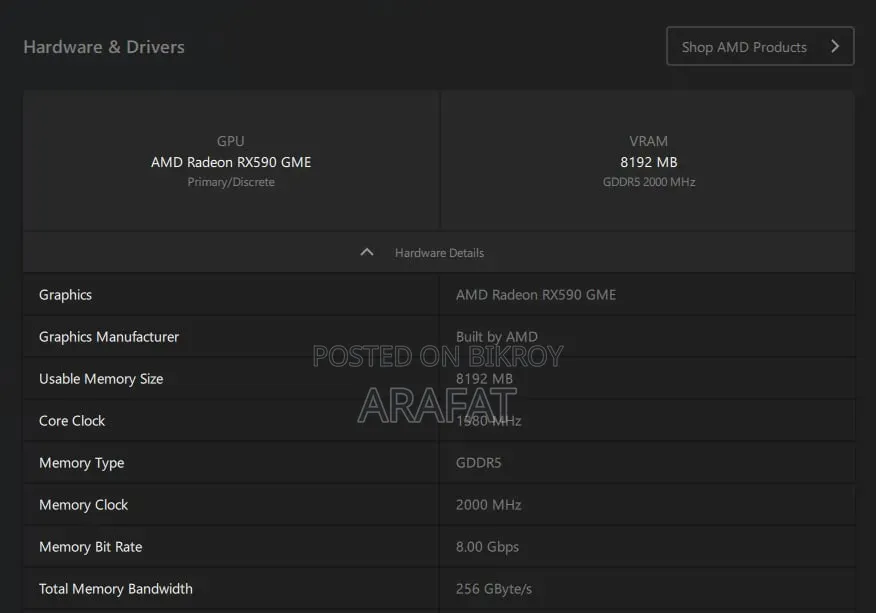Click the GPU name AMD Radeon RX590 GME card
The image size is (876, 613).
(231, 162)
